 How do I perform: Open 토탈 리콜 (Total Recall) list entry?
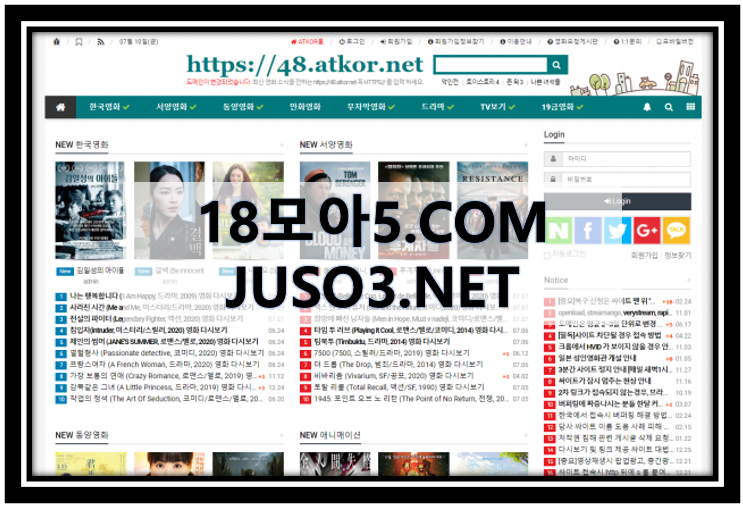click(x=399, y=388)
